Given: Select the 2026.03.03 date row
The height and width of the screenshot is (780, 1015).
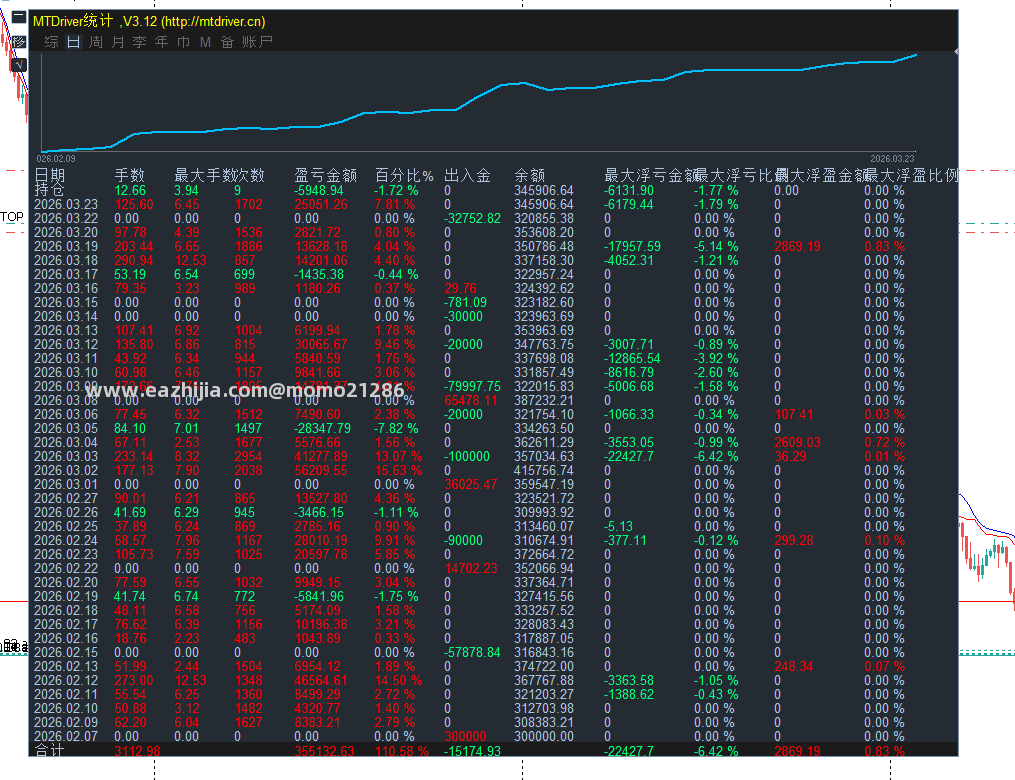Looking at the screenshot, I should (66, 456).
